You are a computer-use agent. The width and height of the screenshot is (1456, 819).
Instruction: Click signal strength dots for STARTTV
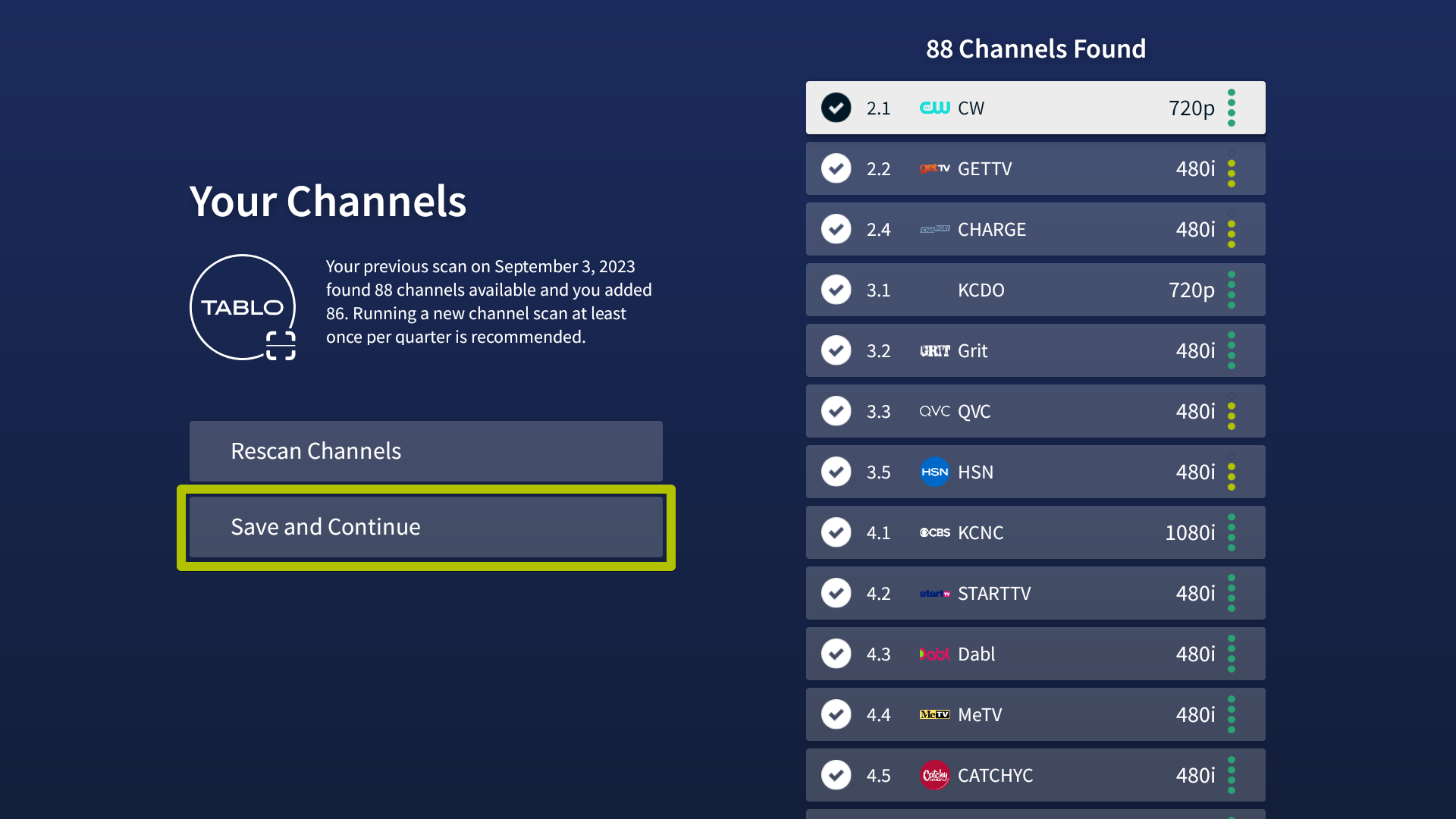1232,593
